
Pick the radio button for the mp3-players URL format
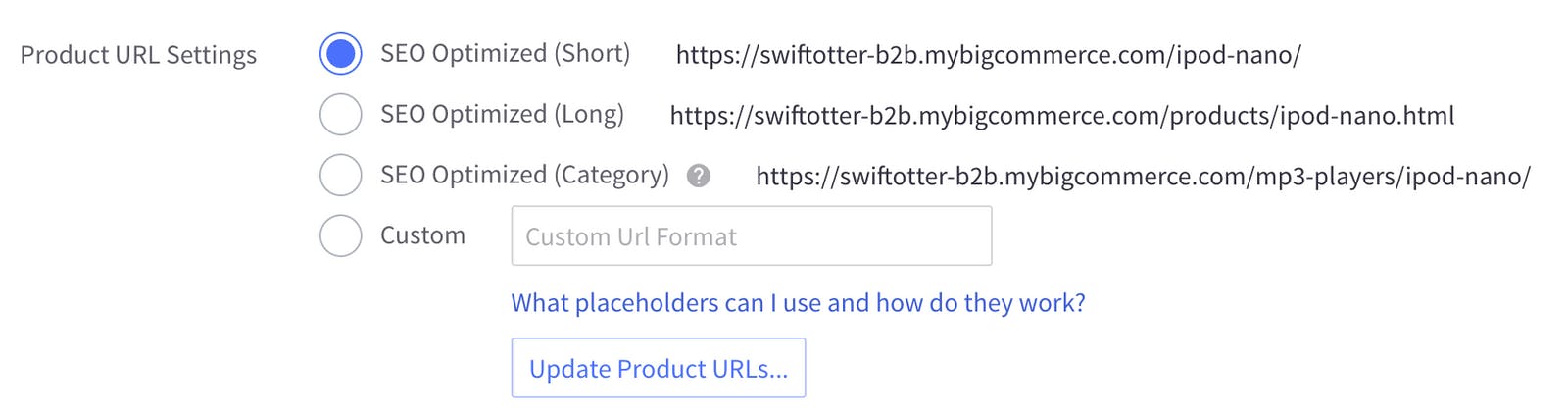(341, 176)
